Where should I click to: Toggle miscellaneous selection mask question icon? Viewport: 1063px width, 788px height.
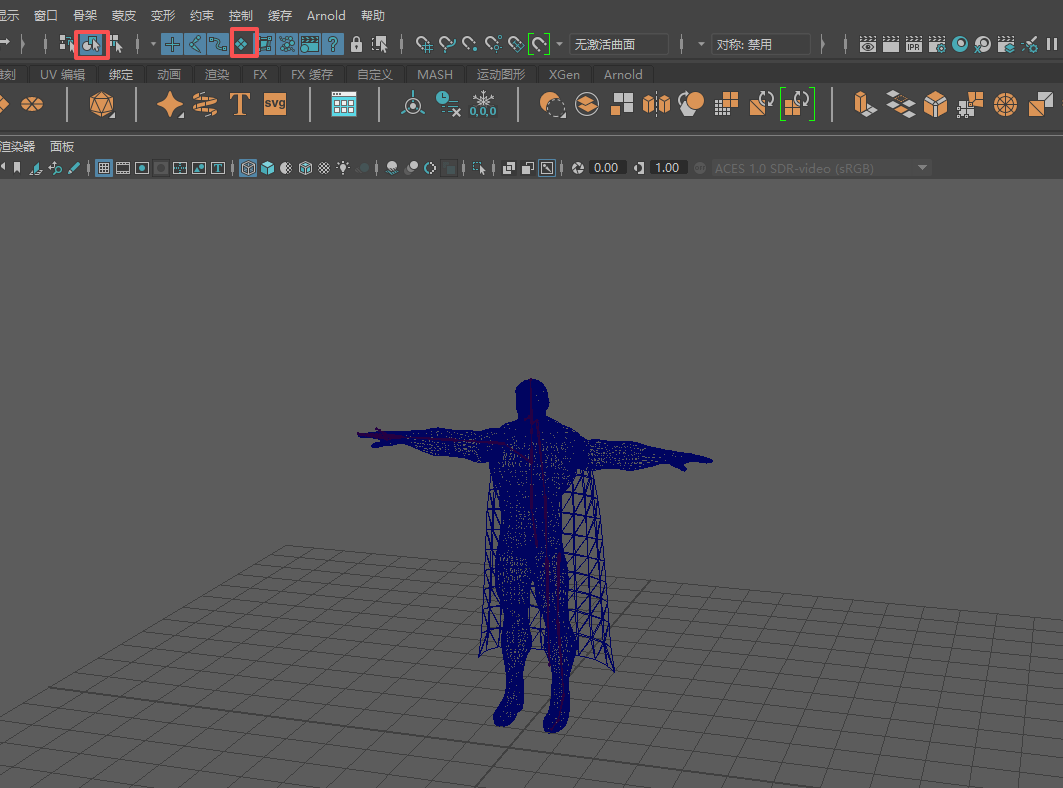coord(333,45)
